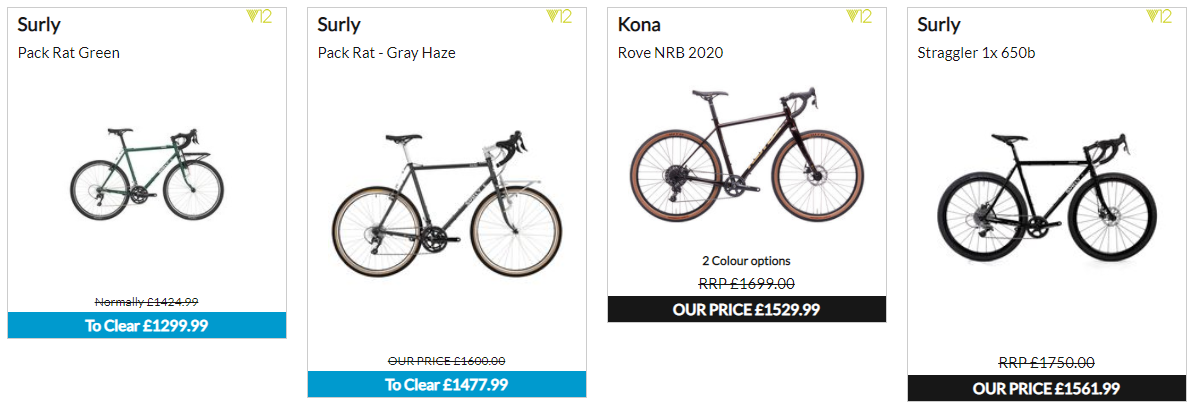1195x416 pixels.
Task: Click the V12 icon on Pack Rat Gray Haze card
Action: tap(559, 17)
